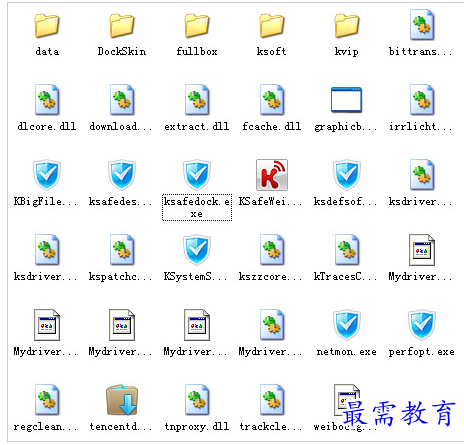Select the kvip folder icon
The image size is (464, 445).
tap(347, 25)
